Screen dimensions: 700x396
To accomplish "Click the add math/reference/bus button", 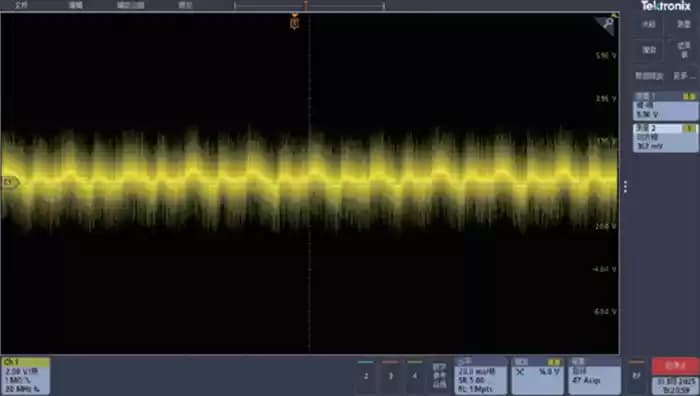I will (x=439, y=376).
